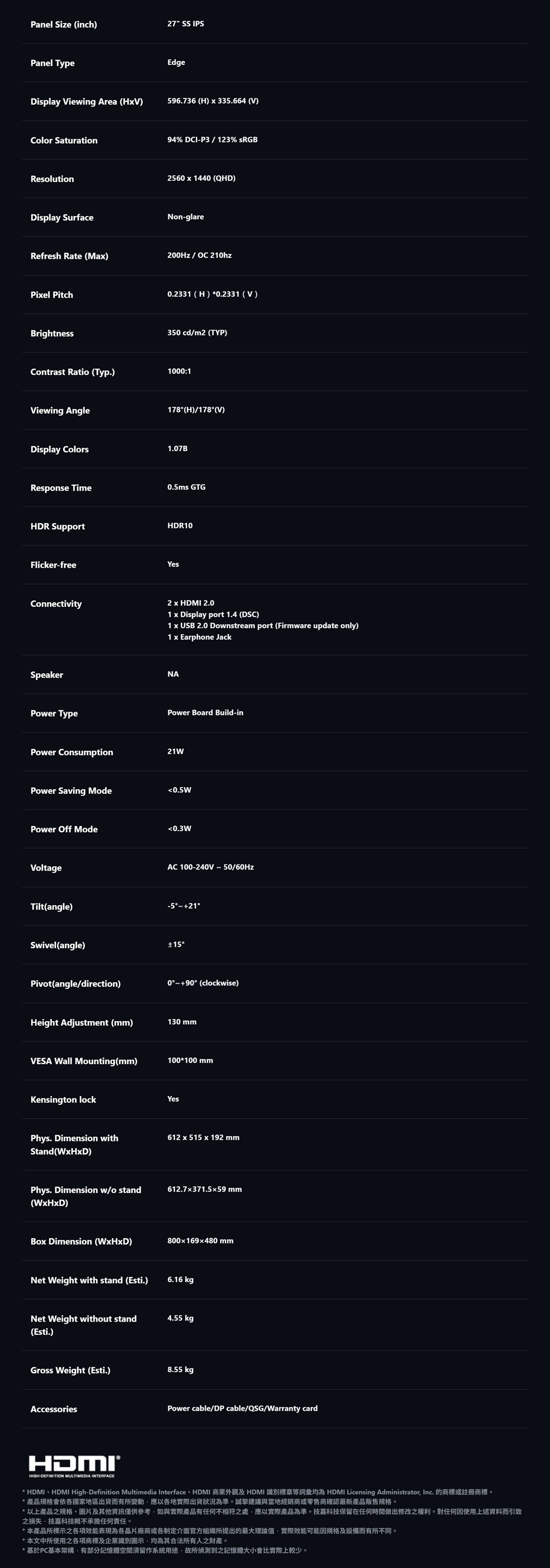
Task: Select the Panel Size (inch) label
Action: tap(64, 24)
